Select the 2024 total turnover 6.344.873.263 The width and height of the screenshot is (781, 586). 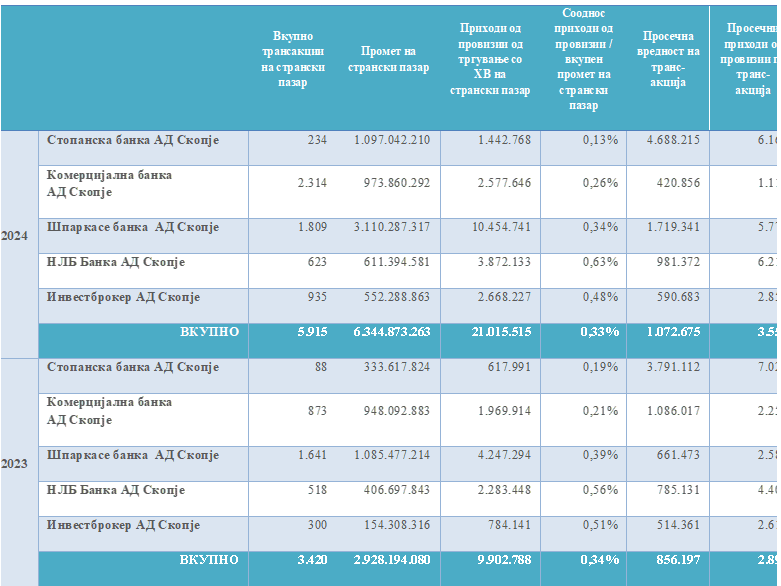pyautogui.click(x=392, y=332)
